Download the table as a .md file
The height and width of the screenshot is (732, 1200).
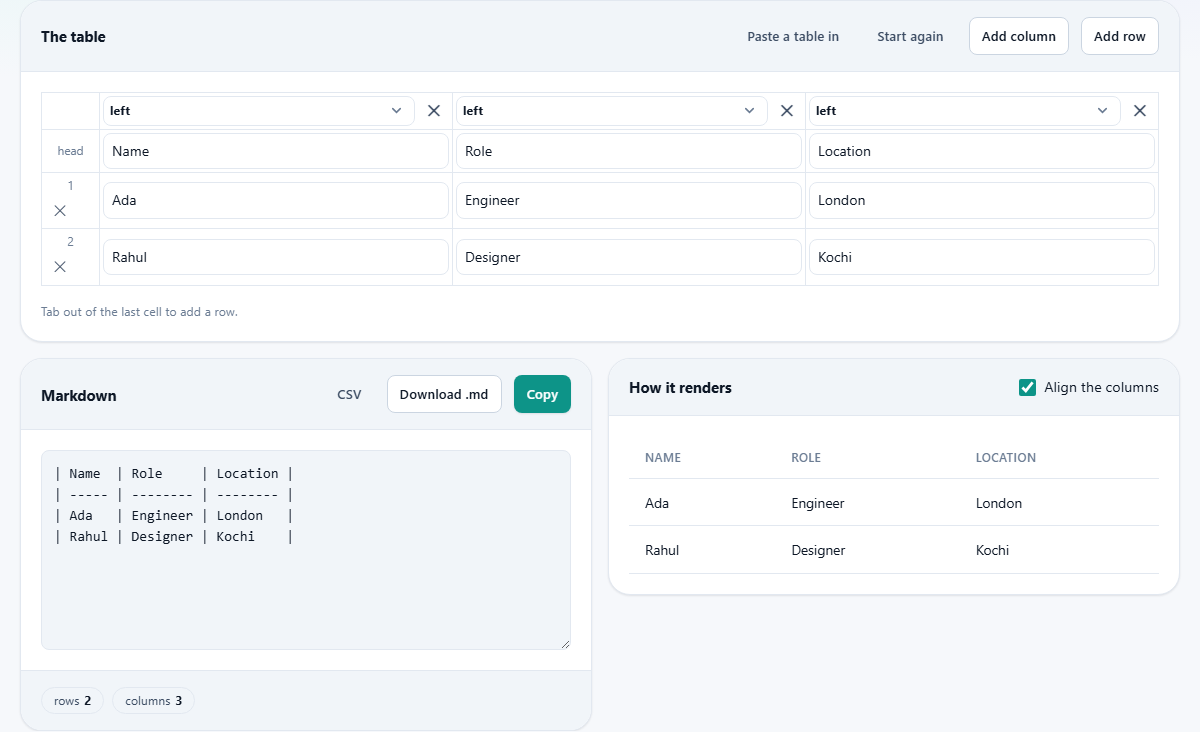(444, 394)
